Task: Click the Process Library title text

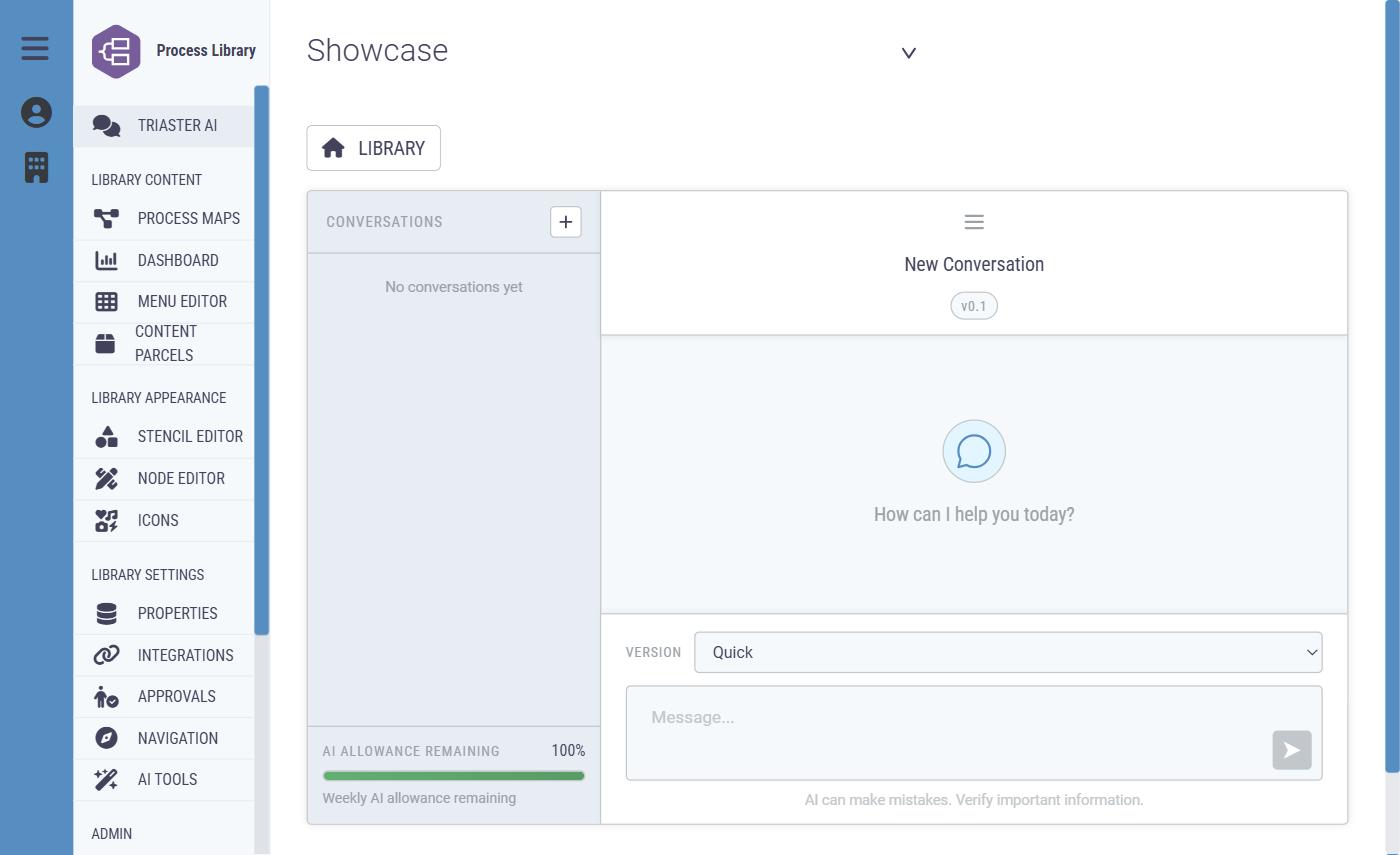Action: [206, 50]
